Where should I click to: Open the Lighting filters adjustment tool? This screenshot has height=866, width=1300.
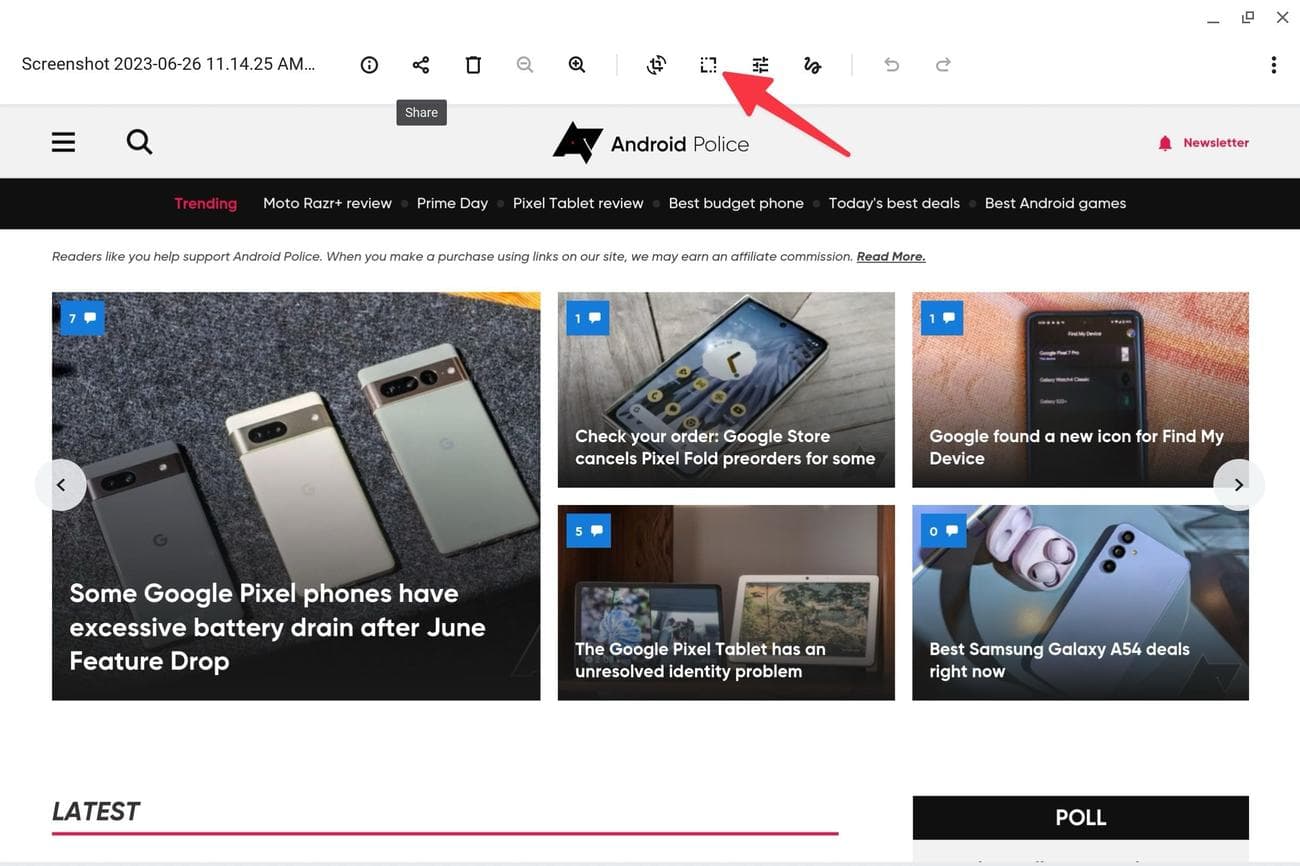(x=760, y=65)
